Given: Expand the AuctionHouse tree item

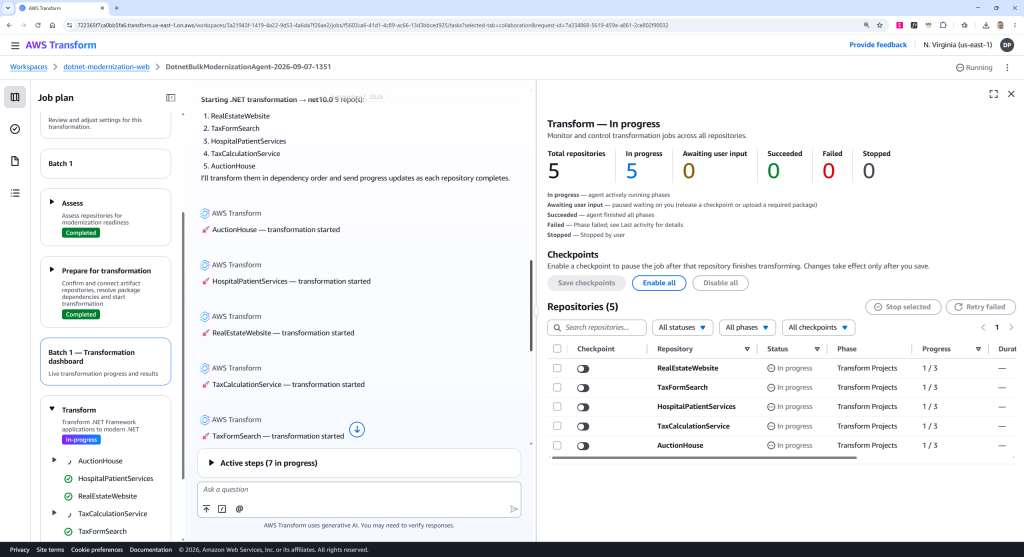Looking at the screenshot, I should point(54,460).
